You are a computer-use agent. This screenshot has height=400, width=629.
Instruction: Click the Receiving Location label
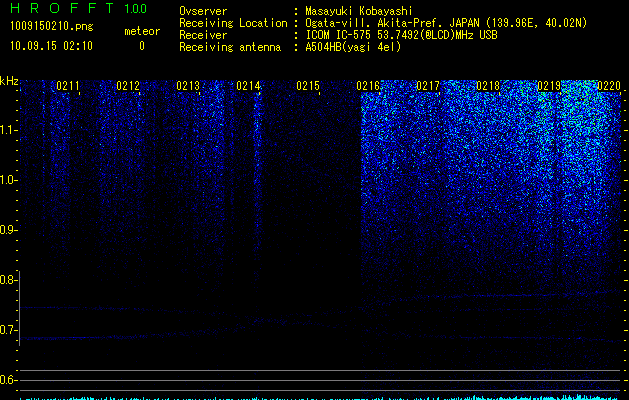(233, 23)
